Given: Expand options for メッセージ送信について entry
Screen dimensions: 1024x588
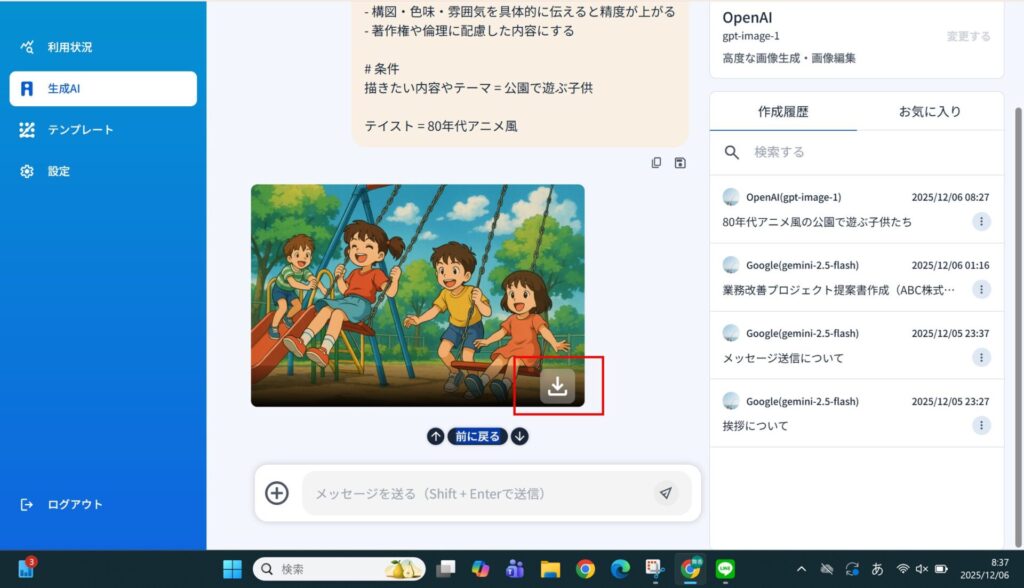Looking at the screenshot, I should (981, 358).
